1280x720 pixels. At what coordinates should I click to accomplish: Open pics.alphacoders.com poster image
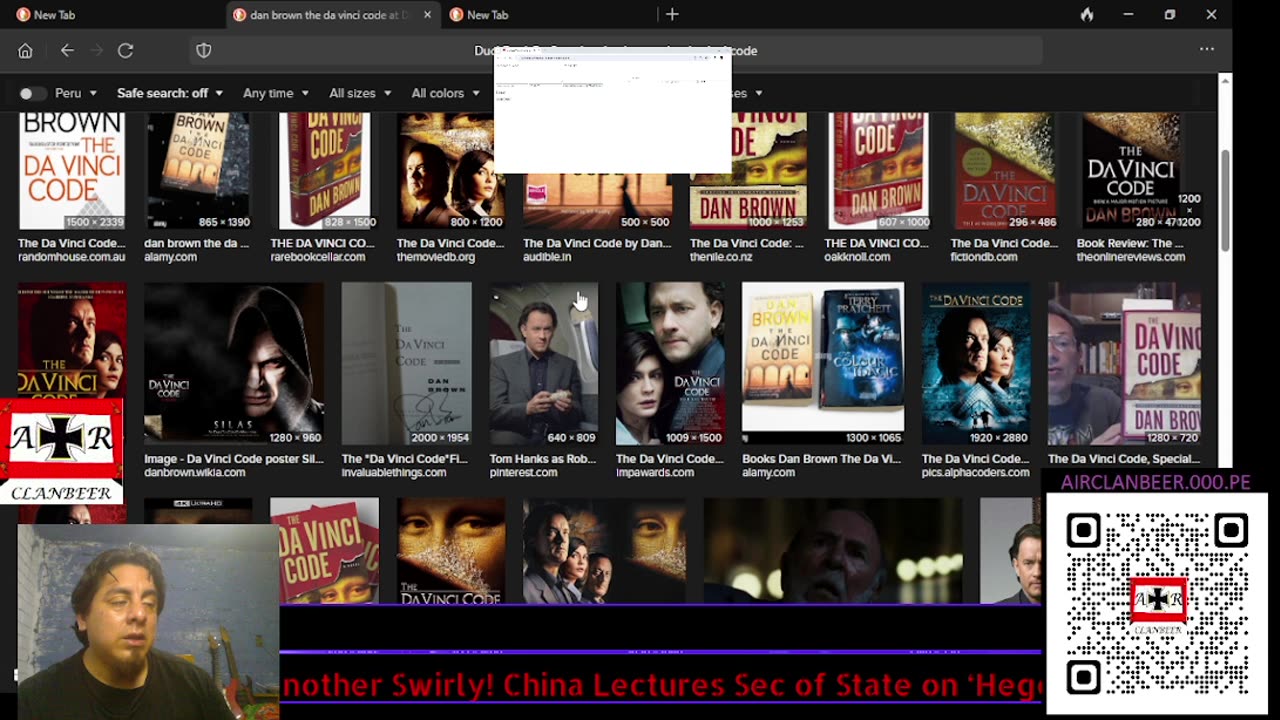(x=975, y=363)
